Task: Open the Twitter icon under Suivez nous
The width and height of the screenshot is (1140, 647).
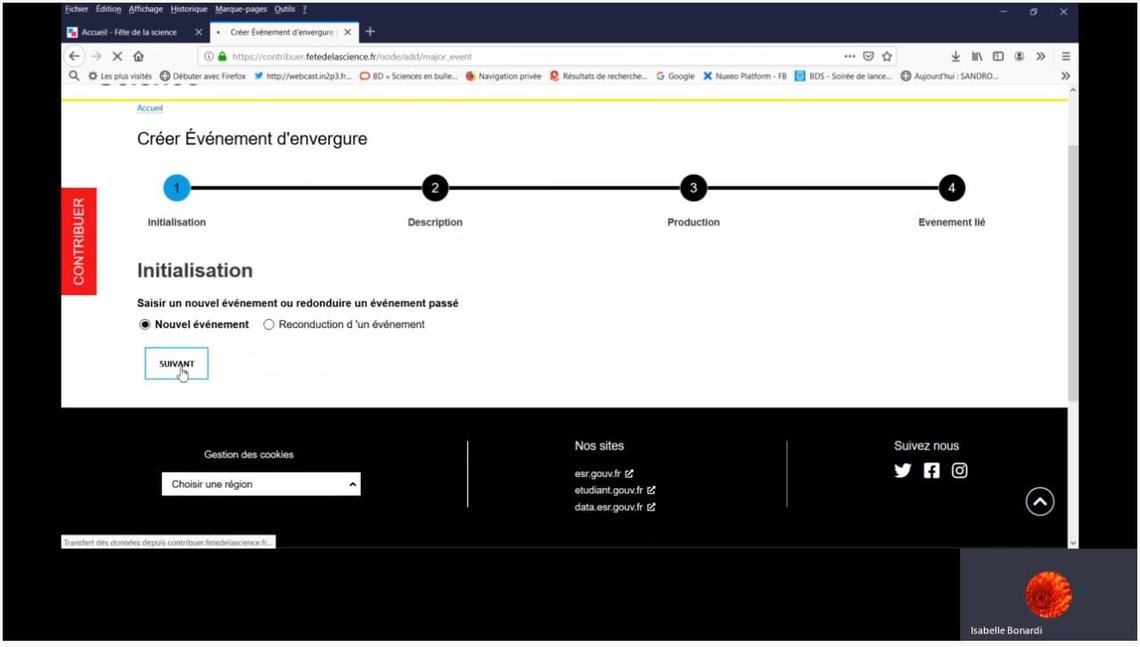Action: (902, 470)
